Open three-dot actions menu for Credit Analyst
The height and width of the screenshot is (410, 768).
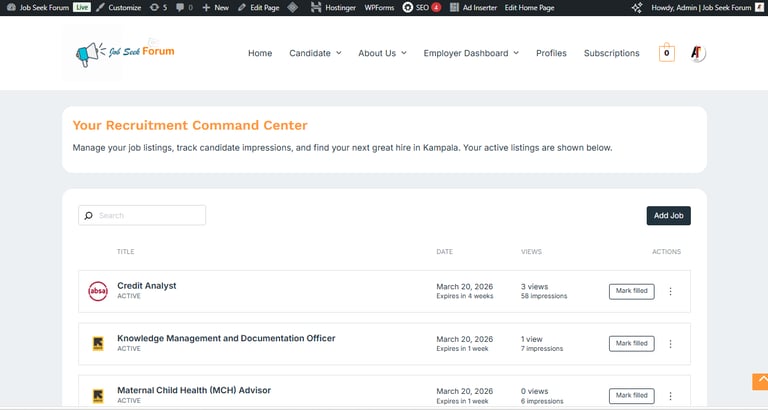(671, 291)
